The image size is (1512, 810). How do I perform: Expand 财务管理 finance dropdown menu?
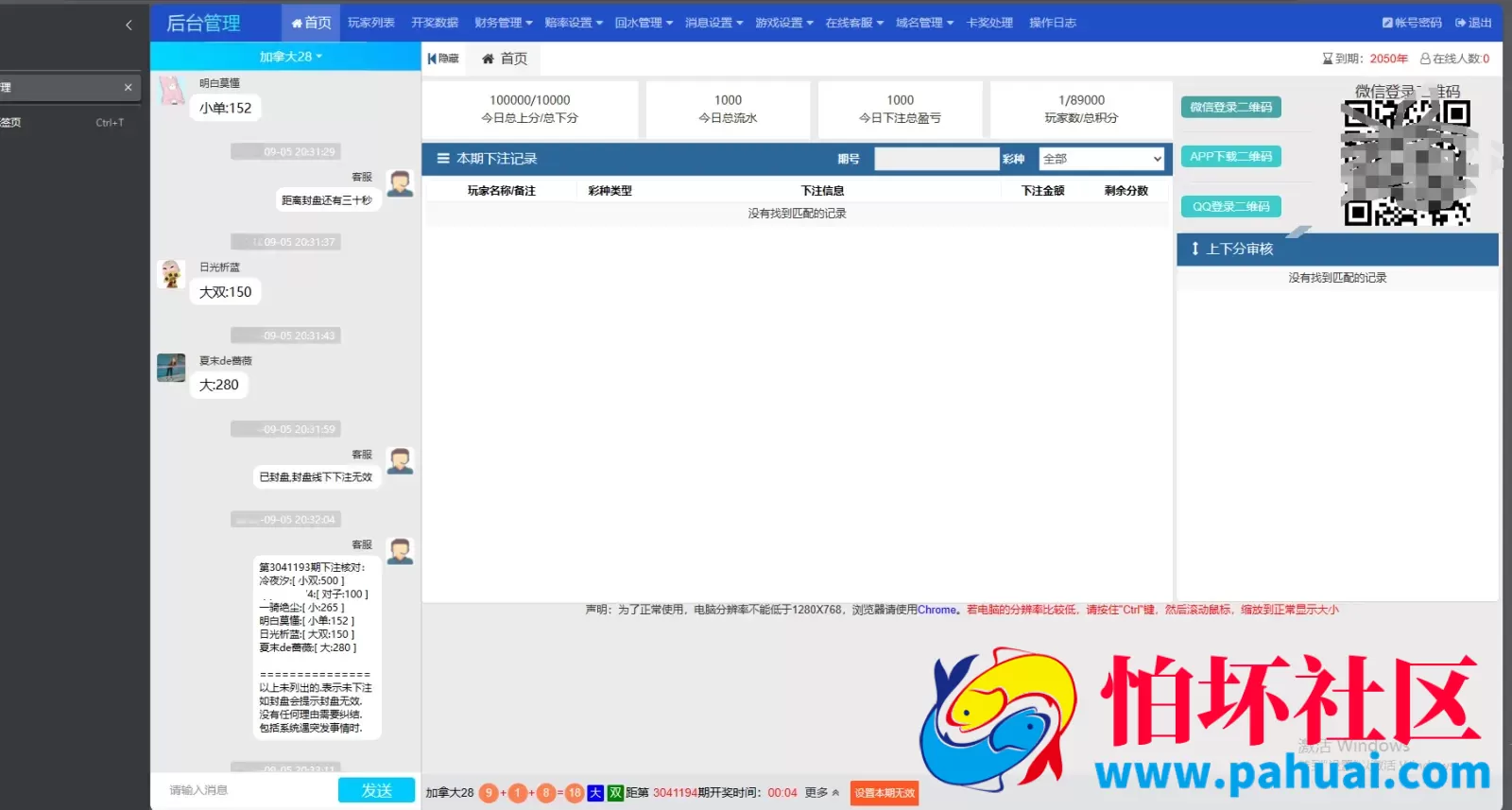point(504,23)
